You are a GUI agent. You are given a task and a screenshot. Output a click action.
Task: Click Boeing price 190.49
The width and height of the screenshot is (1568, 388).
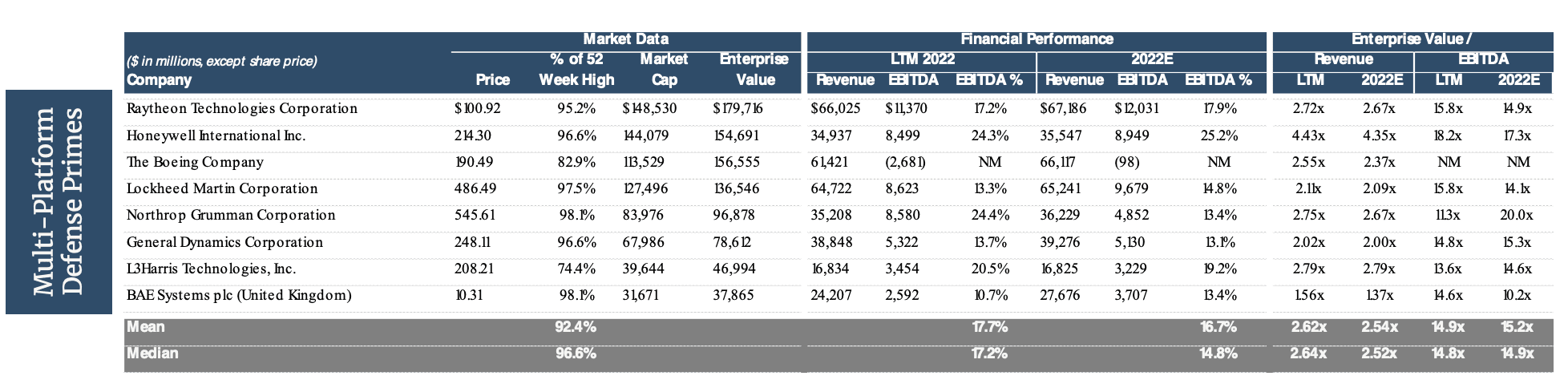[474, 162]
